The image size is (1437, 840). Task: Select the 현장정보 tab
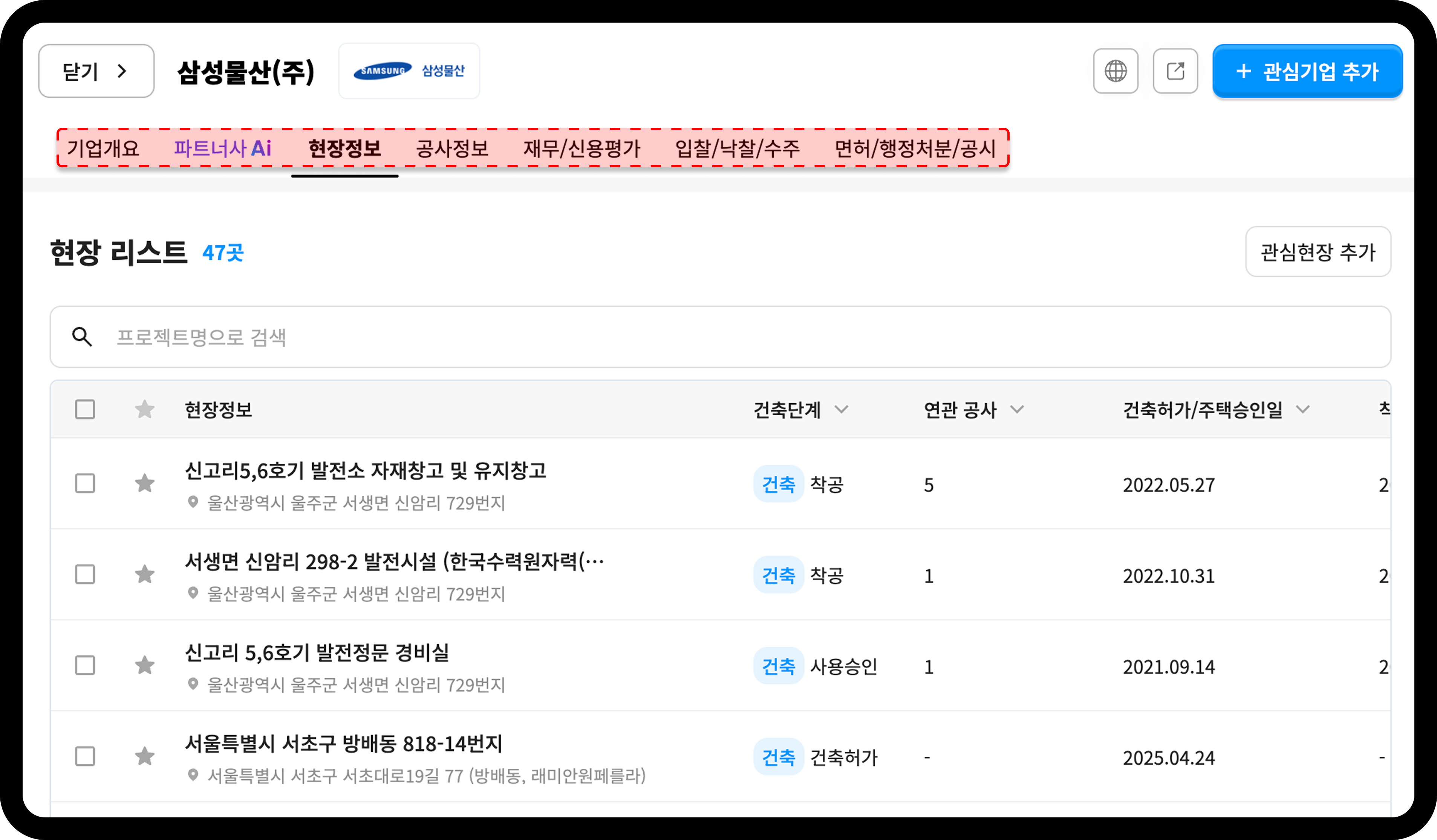coord(344,148)
